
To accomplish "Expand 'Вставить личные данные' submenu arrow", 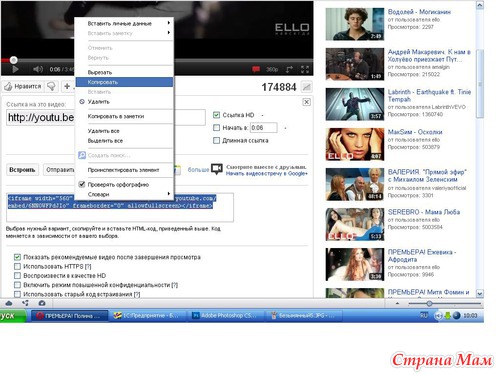I will pos(169,23).
